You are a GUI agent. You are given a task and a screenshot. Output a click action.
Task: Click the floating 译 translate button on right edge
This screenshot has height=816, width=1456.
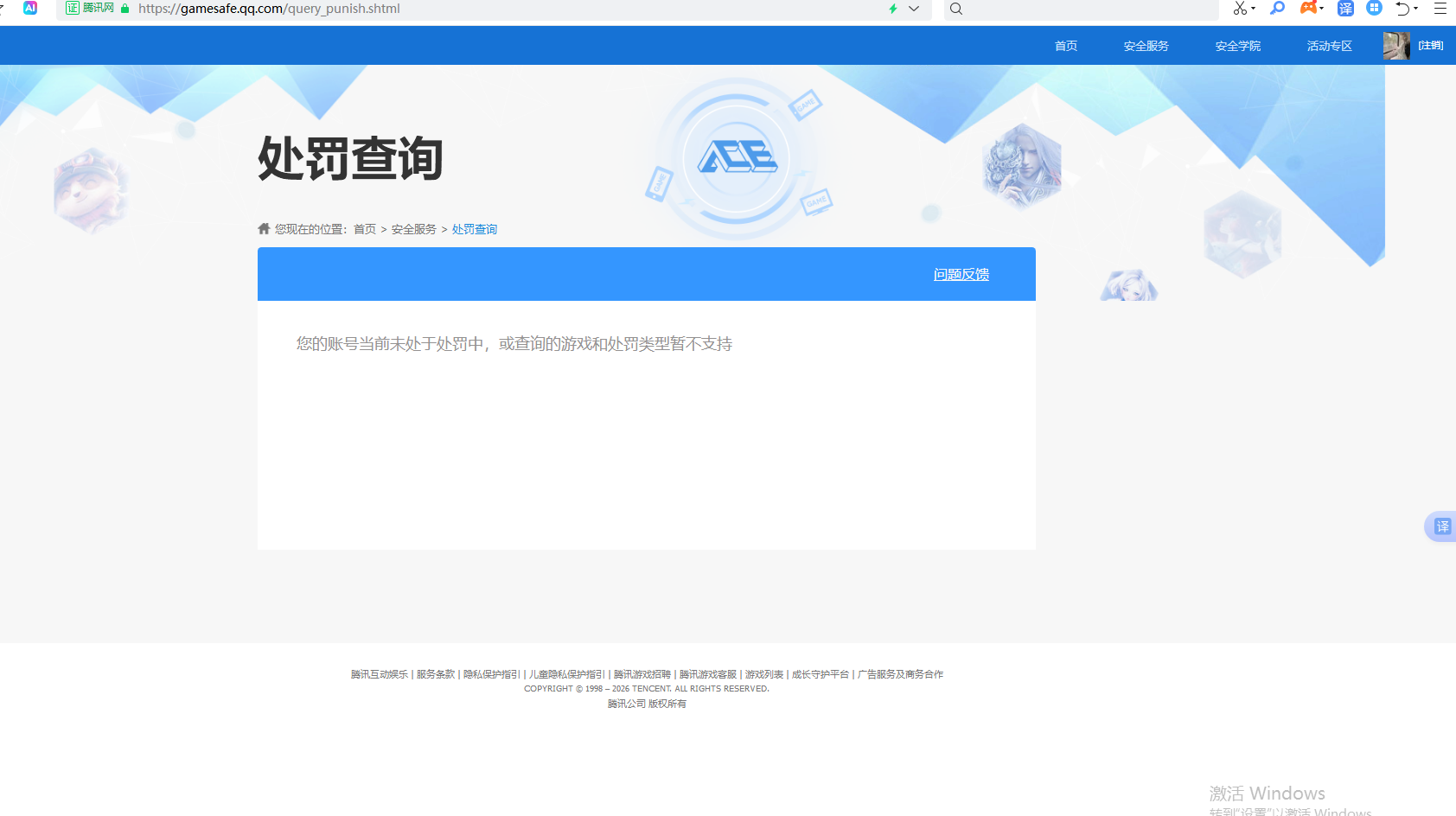coord(1441,526)
